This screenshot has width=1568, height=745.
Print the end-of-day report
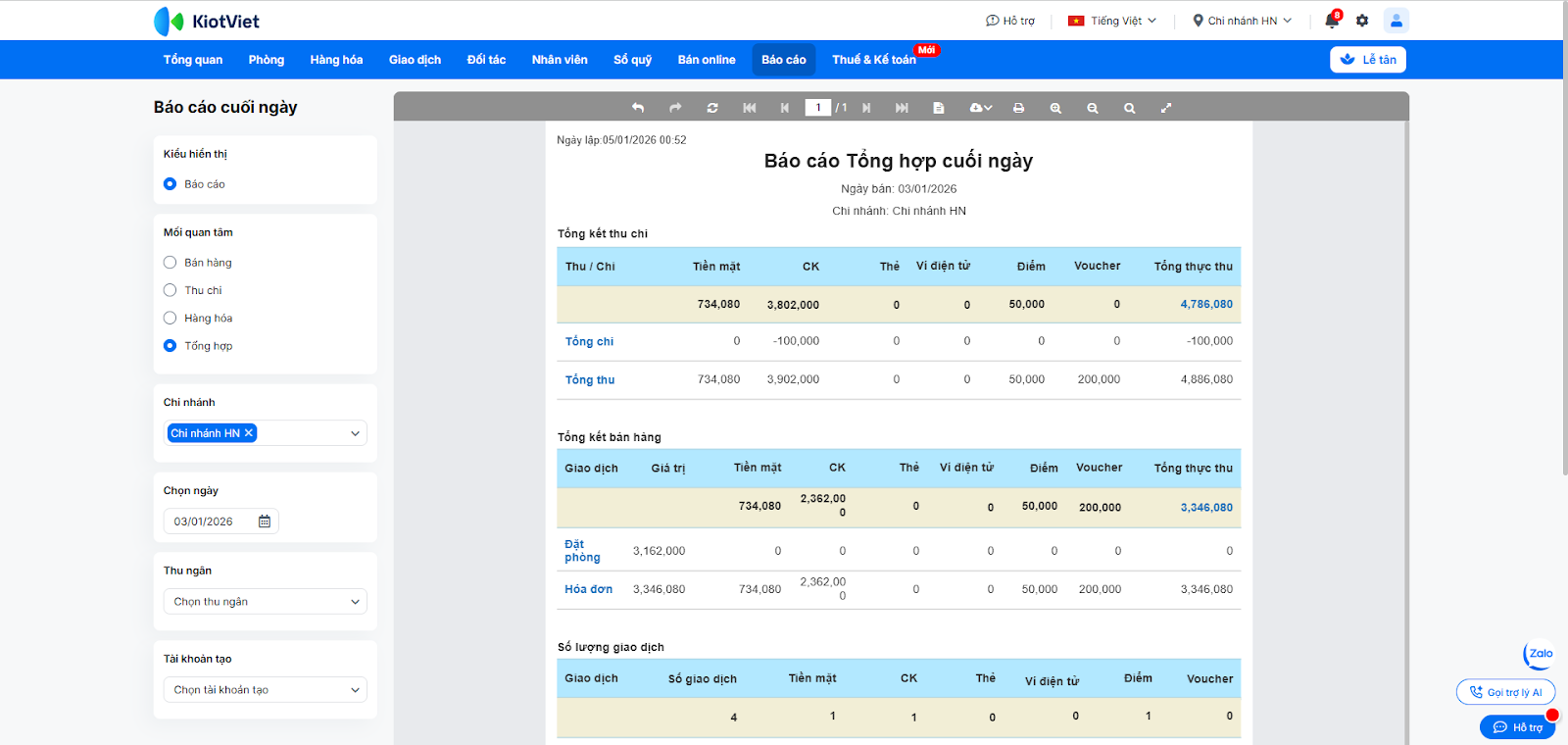1018,108
